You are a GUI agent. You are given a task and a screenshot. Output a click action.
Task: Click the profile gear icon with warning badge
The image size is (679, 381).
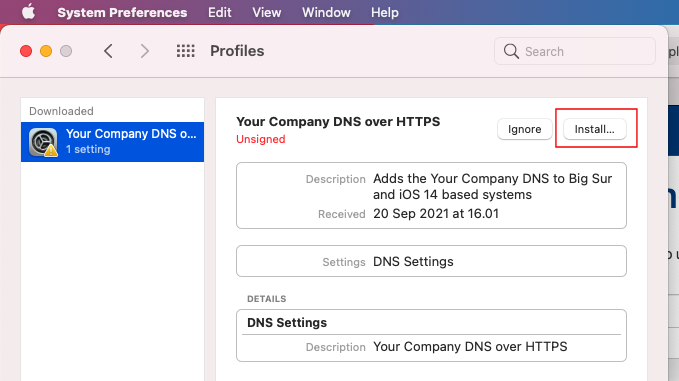pyautogui.click(x=43, y=142)
